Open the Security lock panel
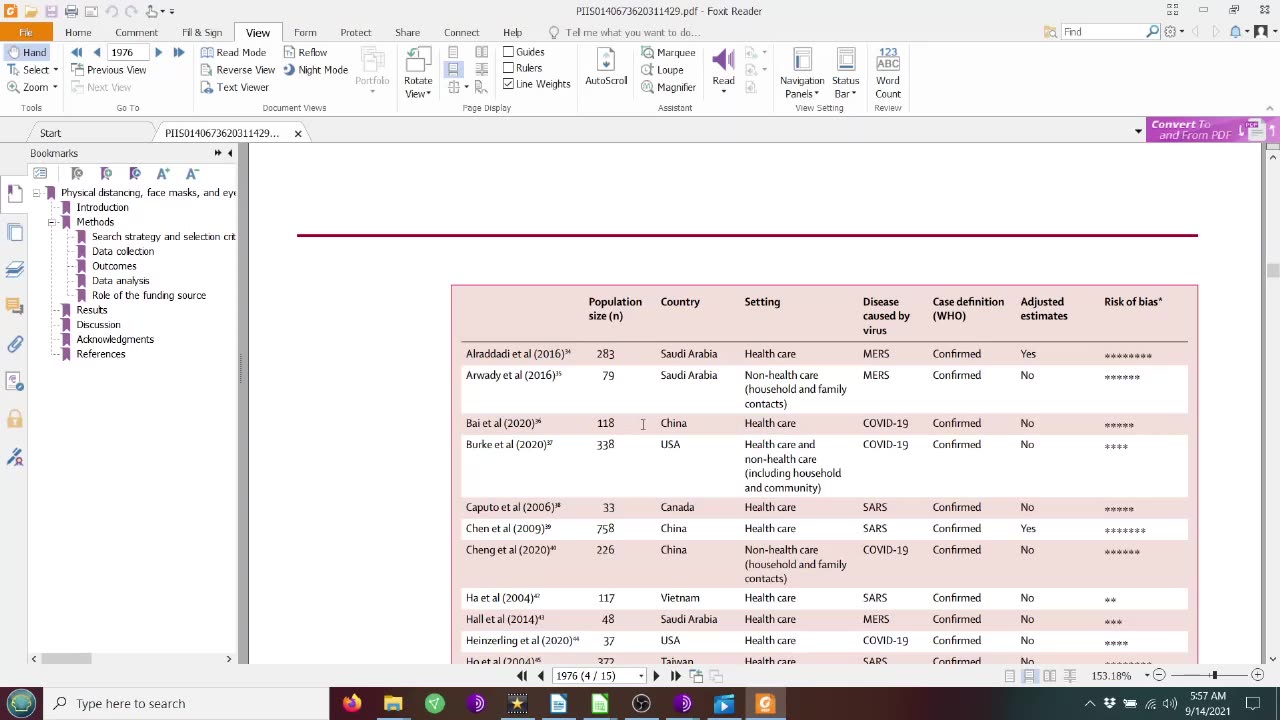Viewport: 1280px width, 720px height. [x=14, y=419]
